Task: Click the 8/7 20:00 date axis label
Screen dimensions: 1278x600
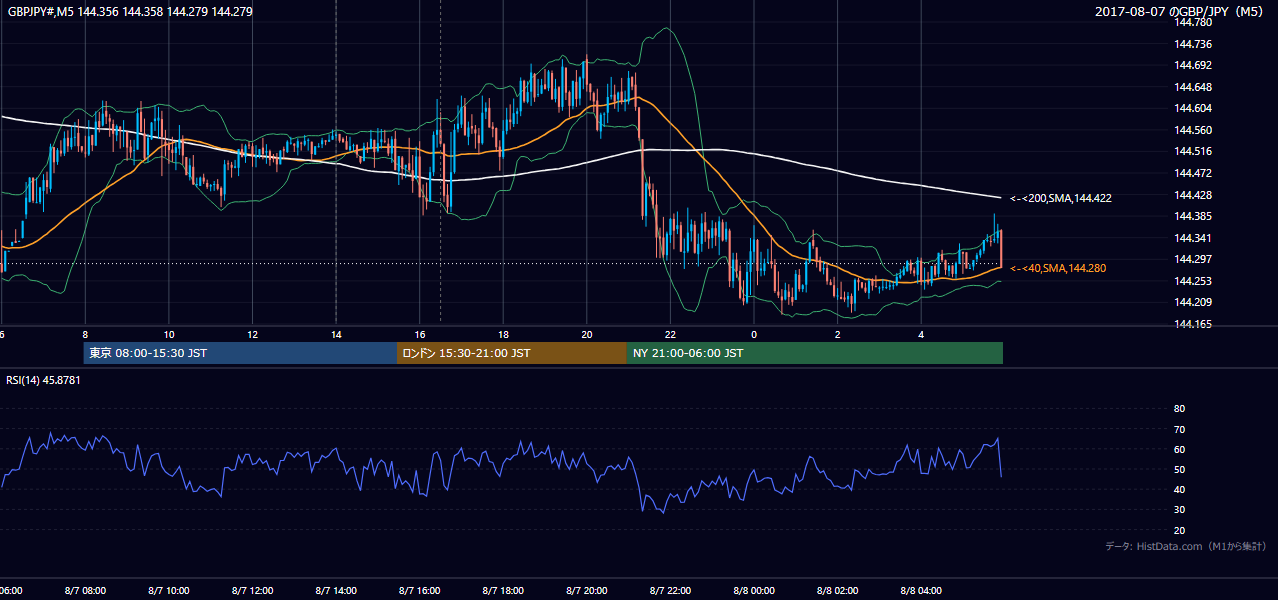Action: [587, 590]
